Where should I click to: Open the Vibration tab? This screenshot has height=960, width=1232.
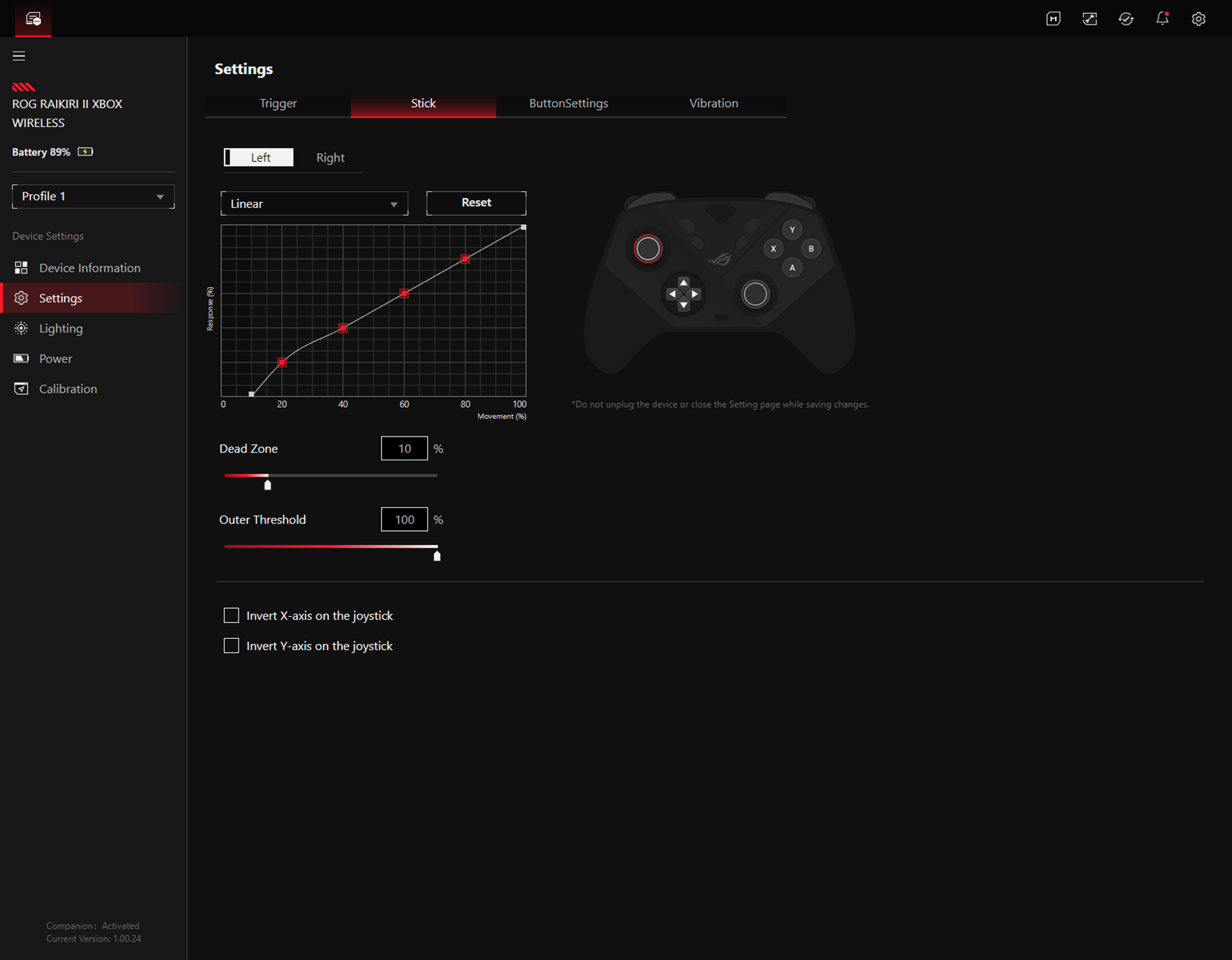click(x=713, y=103)
